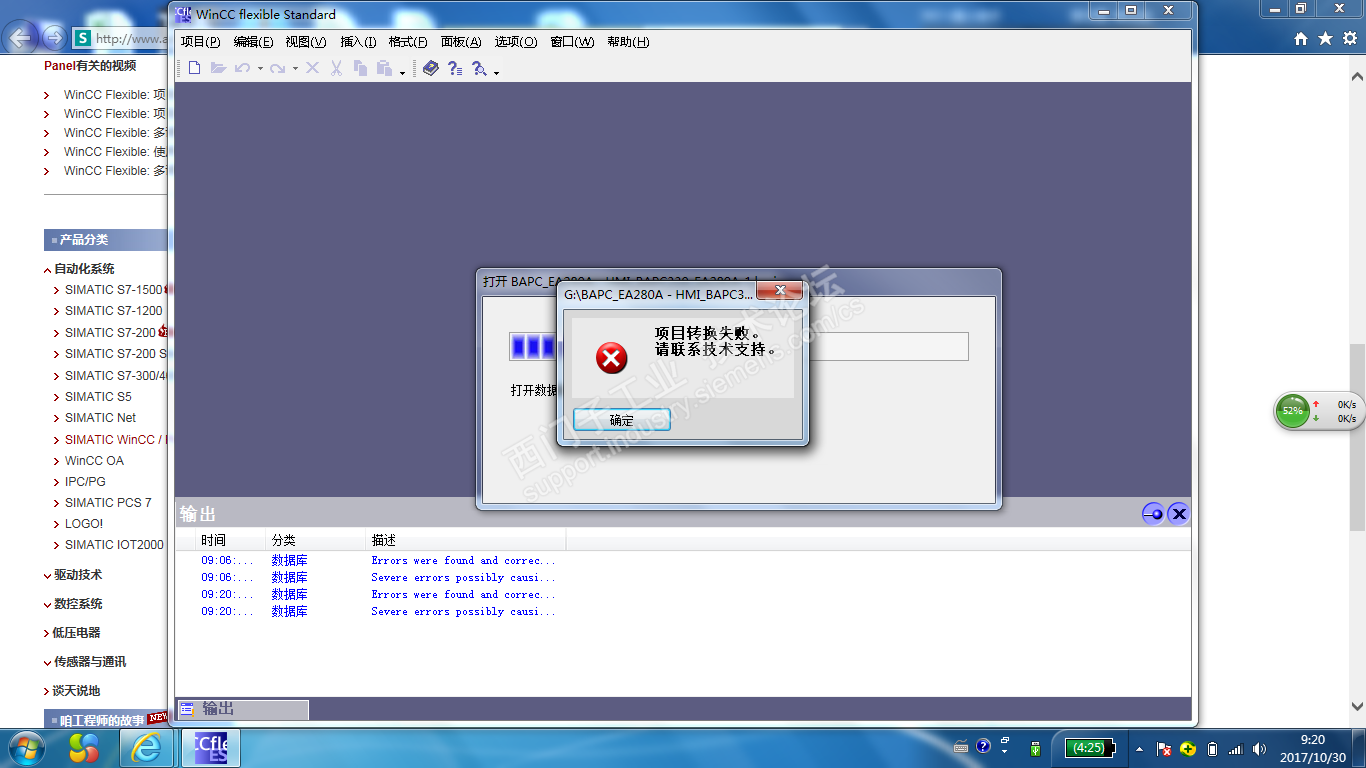Image resolution: width=1366 pixels, height=768 pixels.
Task: Click the question mark list help icon
Action: click(455, 68)
